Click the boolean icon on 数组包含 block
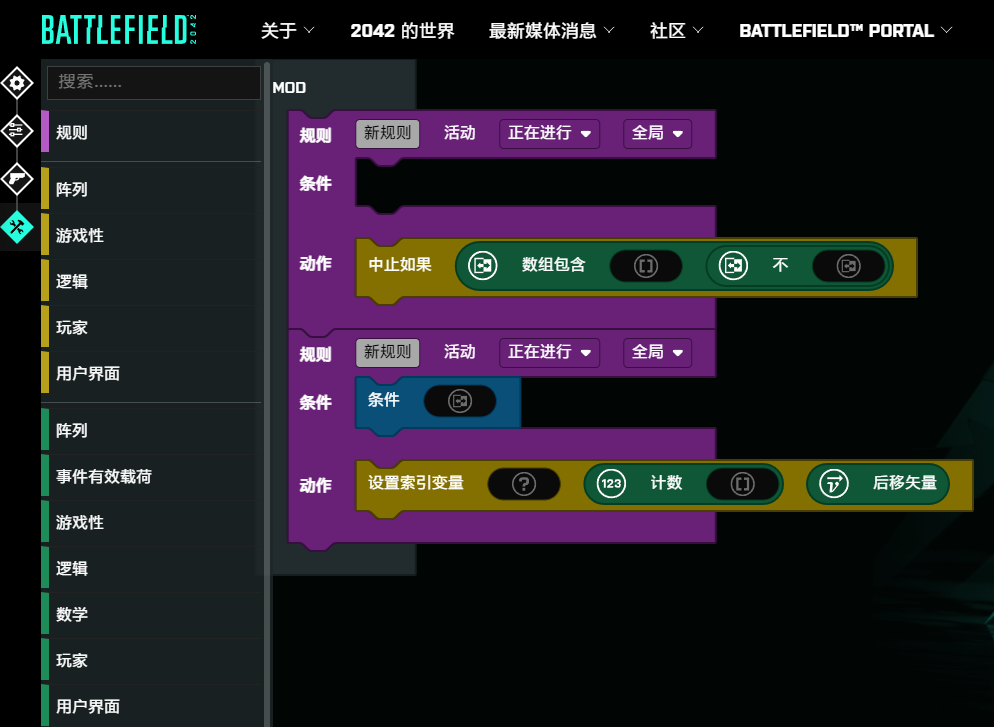 point(483,266)
